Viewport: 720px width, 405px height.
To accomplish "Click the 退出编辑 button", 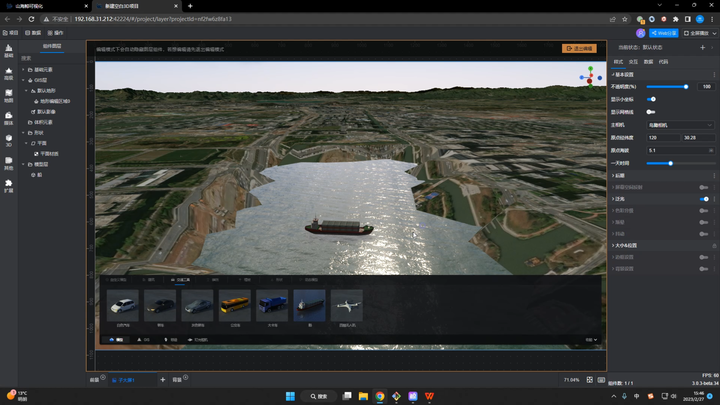I will [579, 48].
